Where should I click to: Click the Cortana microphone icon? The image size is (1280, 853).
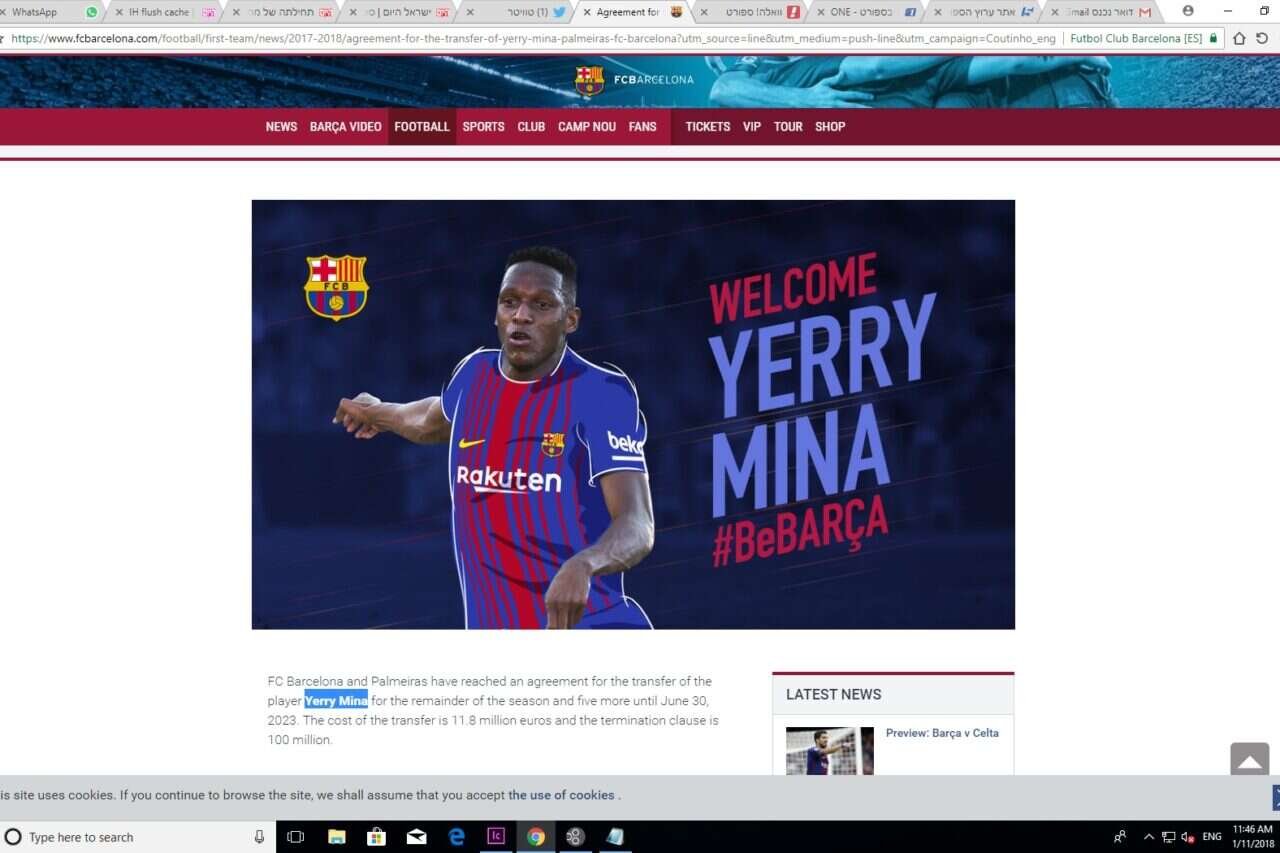click(259, 837)
